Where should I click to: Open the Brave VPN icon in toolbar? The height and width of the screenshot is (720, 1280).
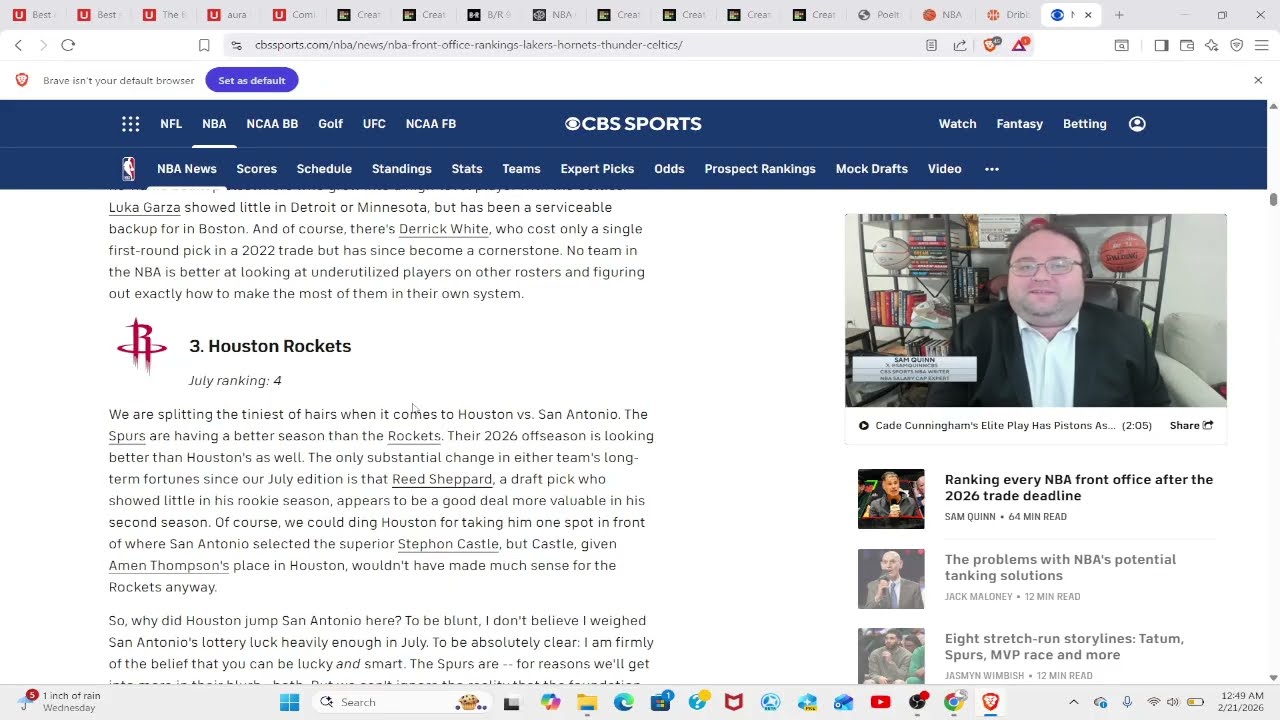click(1237, 45)
